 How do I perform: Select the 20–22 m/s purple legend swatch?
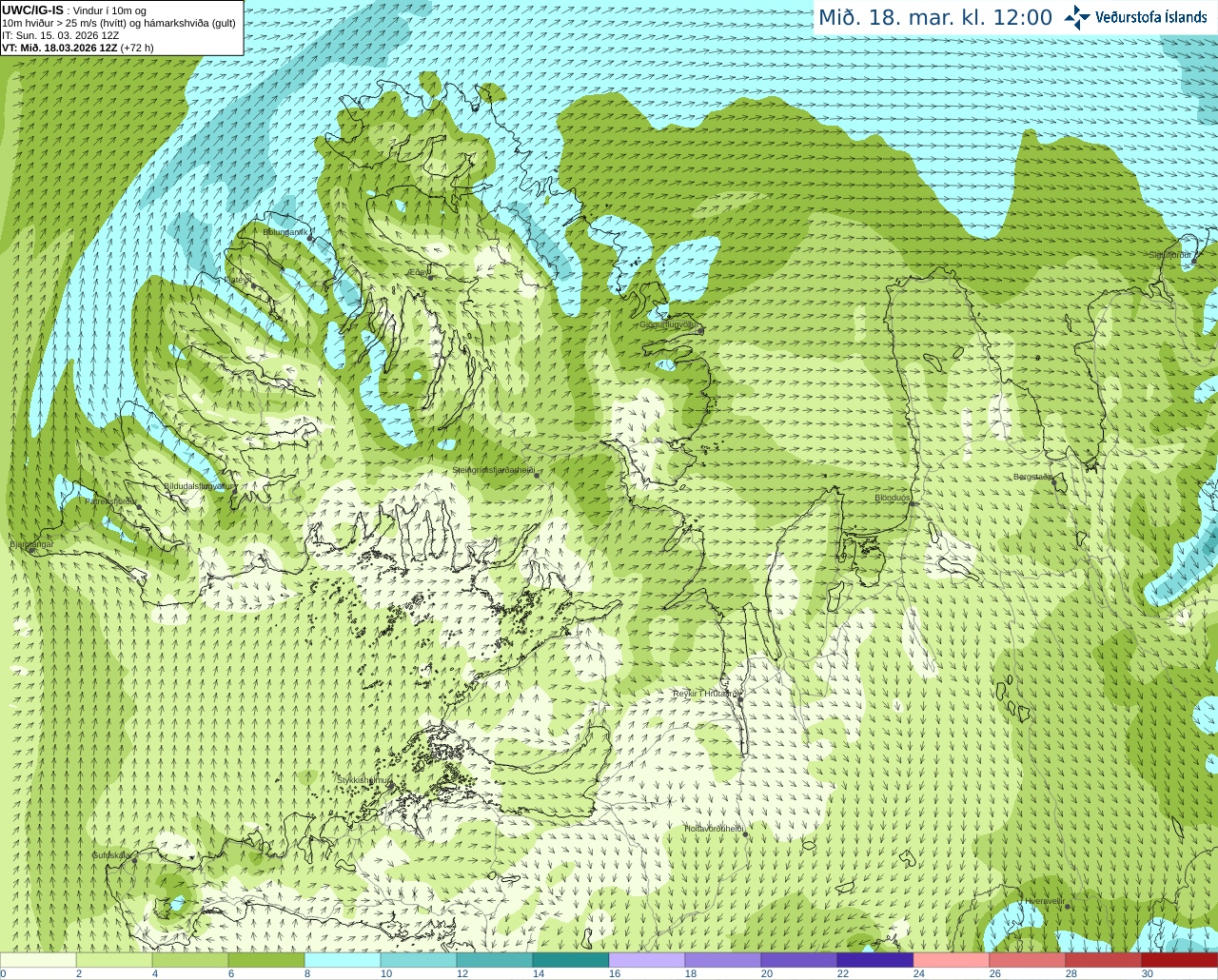point(799,960)
